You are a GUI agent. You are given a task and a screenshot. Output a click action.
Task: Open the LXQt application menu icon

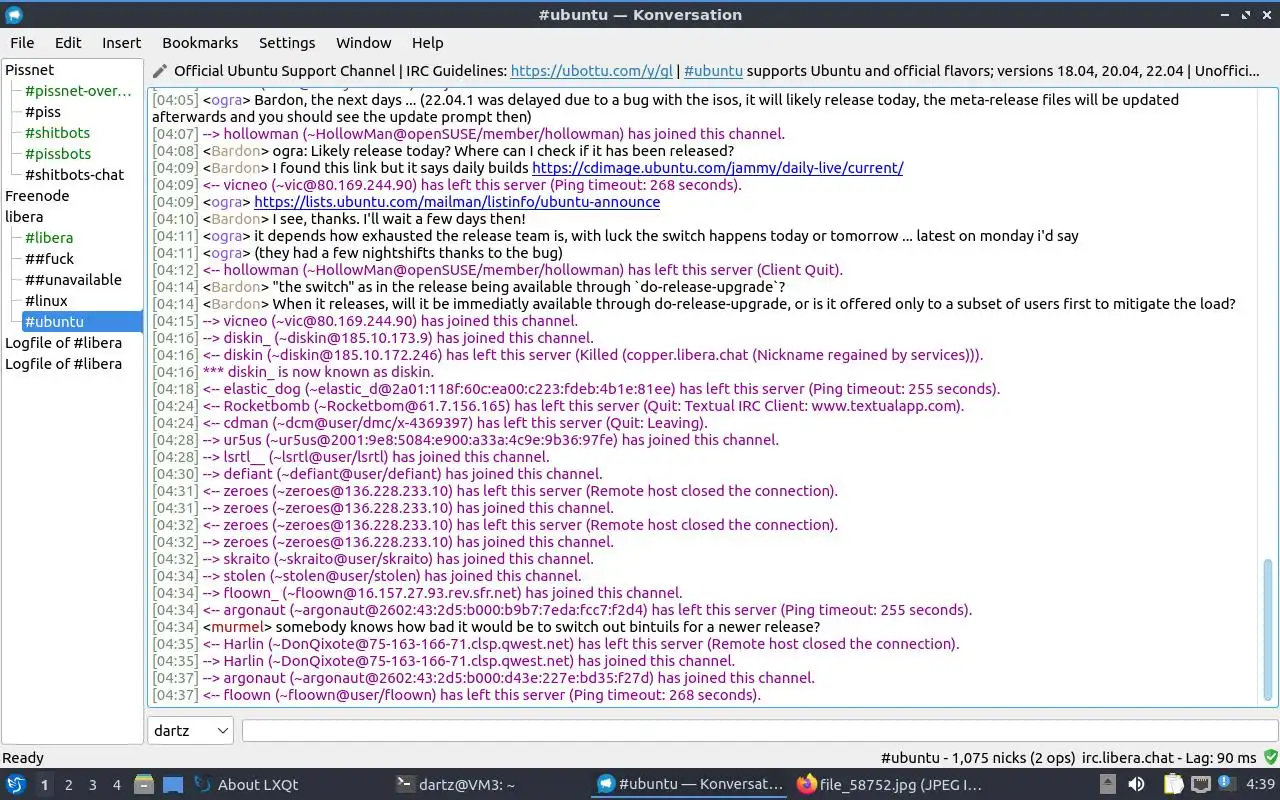click(15, 785)
